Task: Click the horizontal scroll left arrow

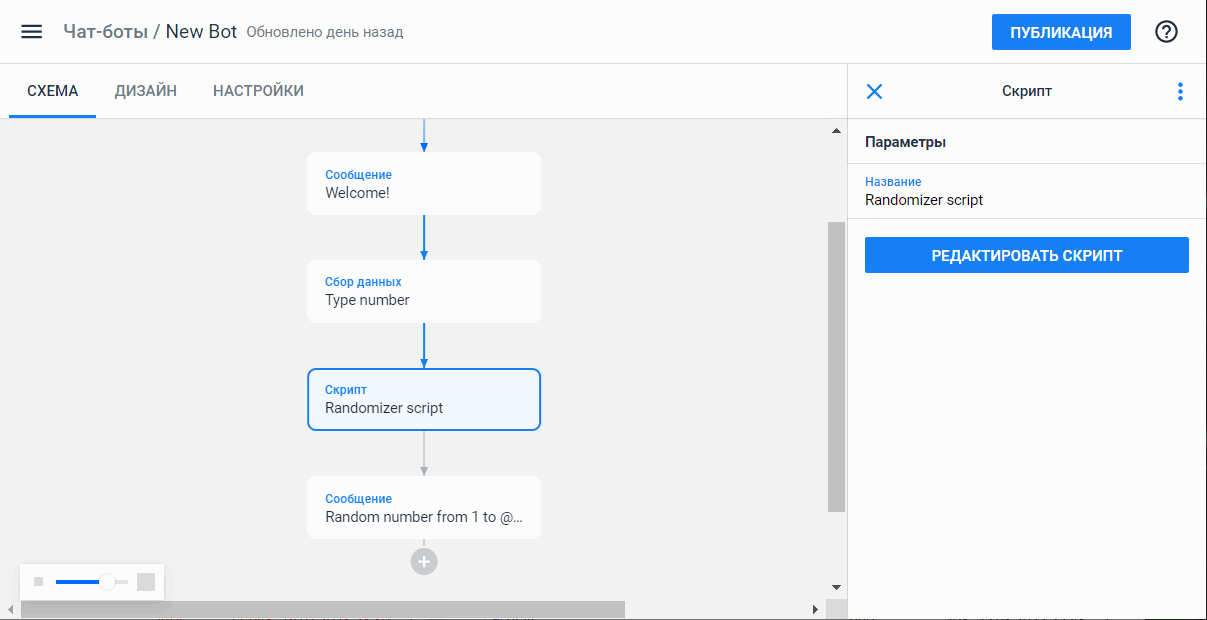Action: click(x=11, y=609)
